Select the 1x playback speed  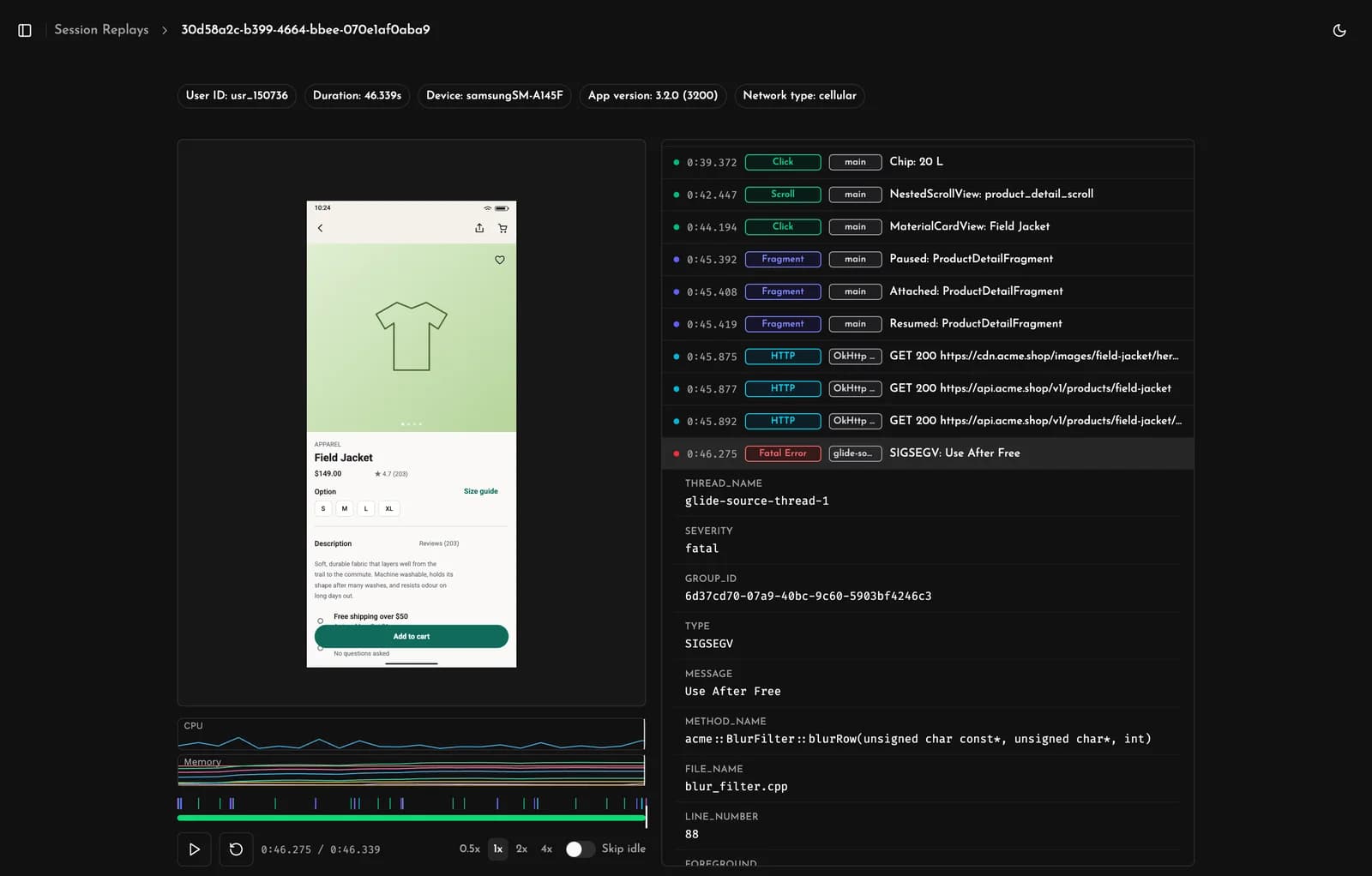497,849
